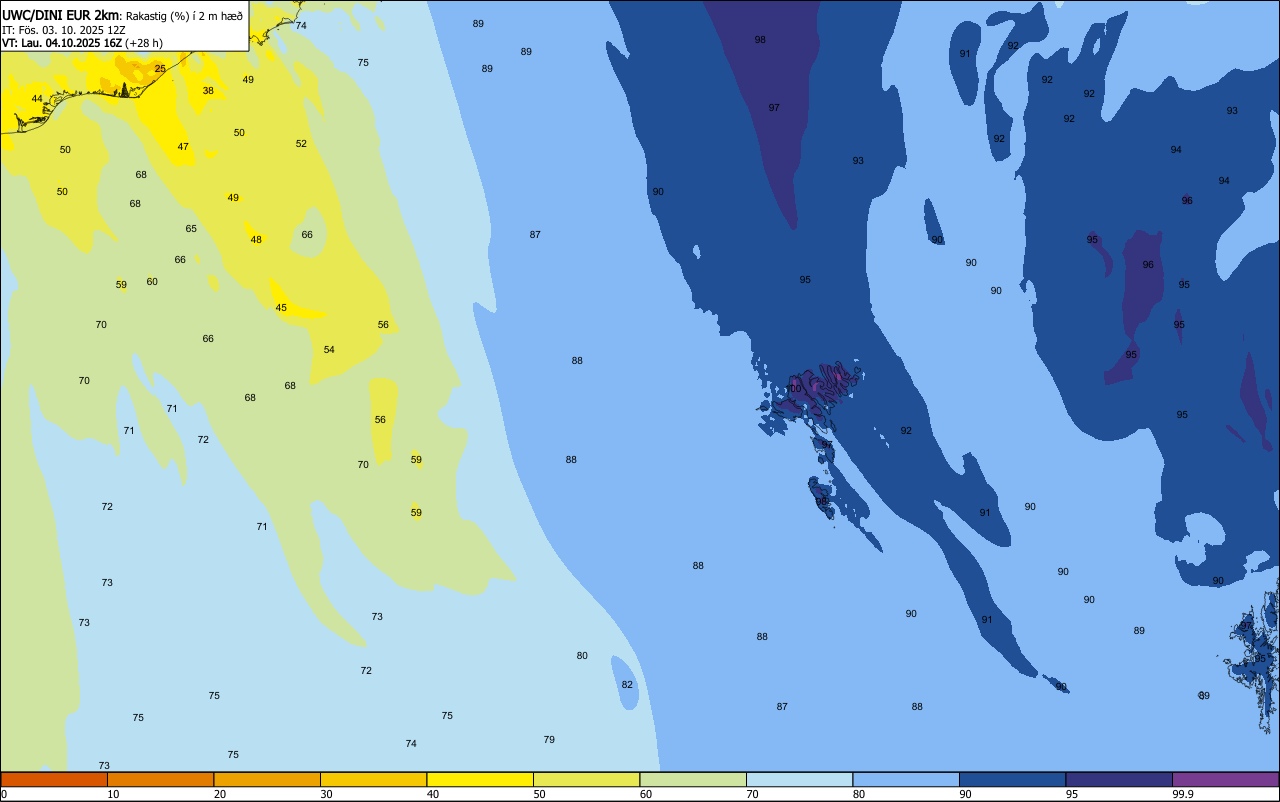Viewport: 1280px width, 802px height.
Task: Click the 'Rakastig (%) í 2 m hæð' label
Action: tap(185, 15)
